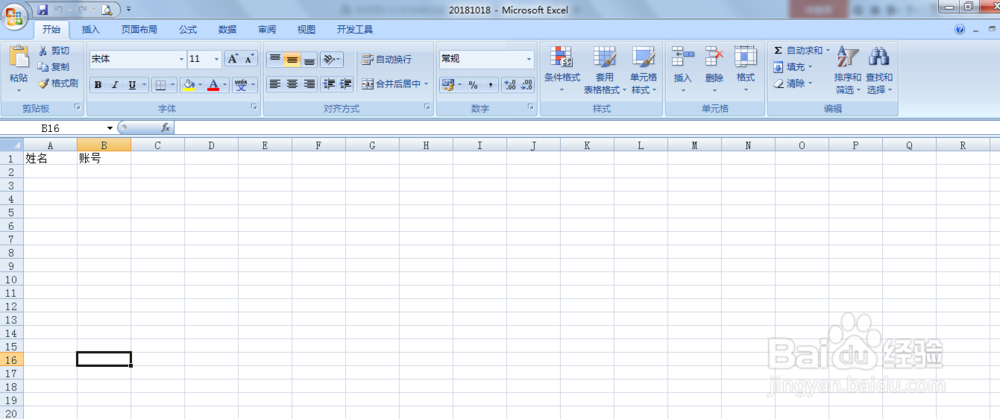Viewport: 1000px width, 419px height.
Task: Increase font size with the large A
Action: [x=233, y=59]
